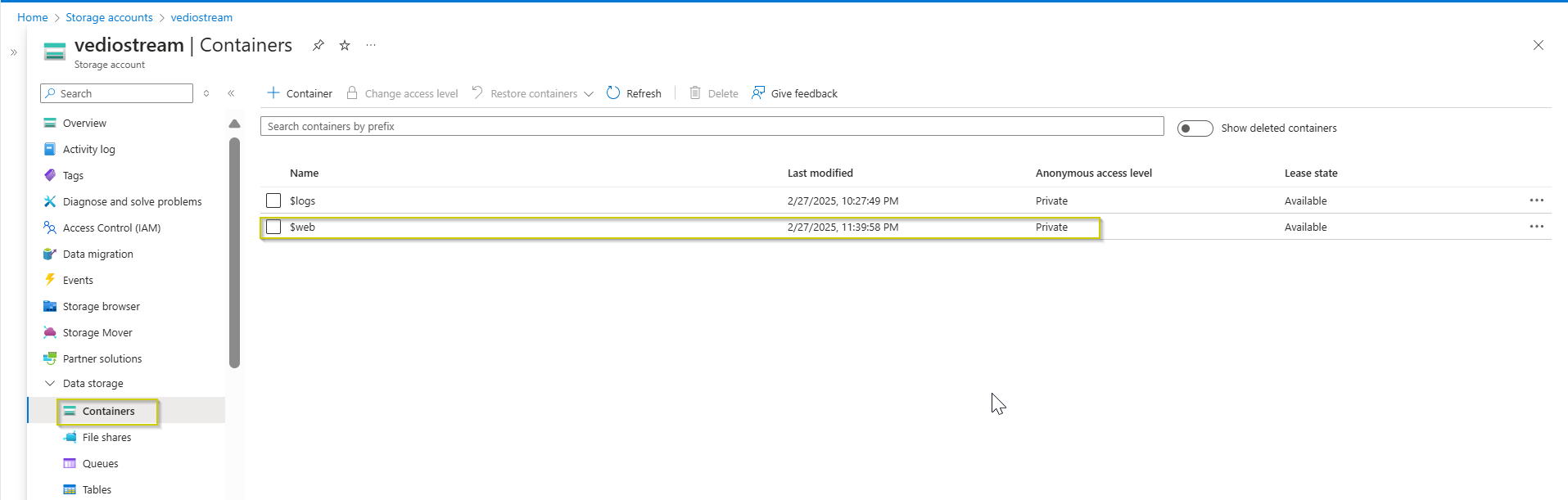Open the $logs row context menu ellipsis
This screenshot has width=1568, height=500.
(x=1537, y=200)
